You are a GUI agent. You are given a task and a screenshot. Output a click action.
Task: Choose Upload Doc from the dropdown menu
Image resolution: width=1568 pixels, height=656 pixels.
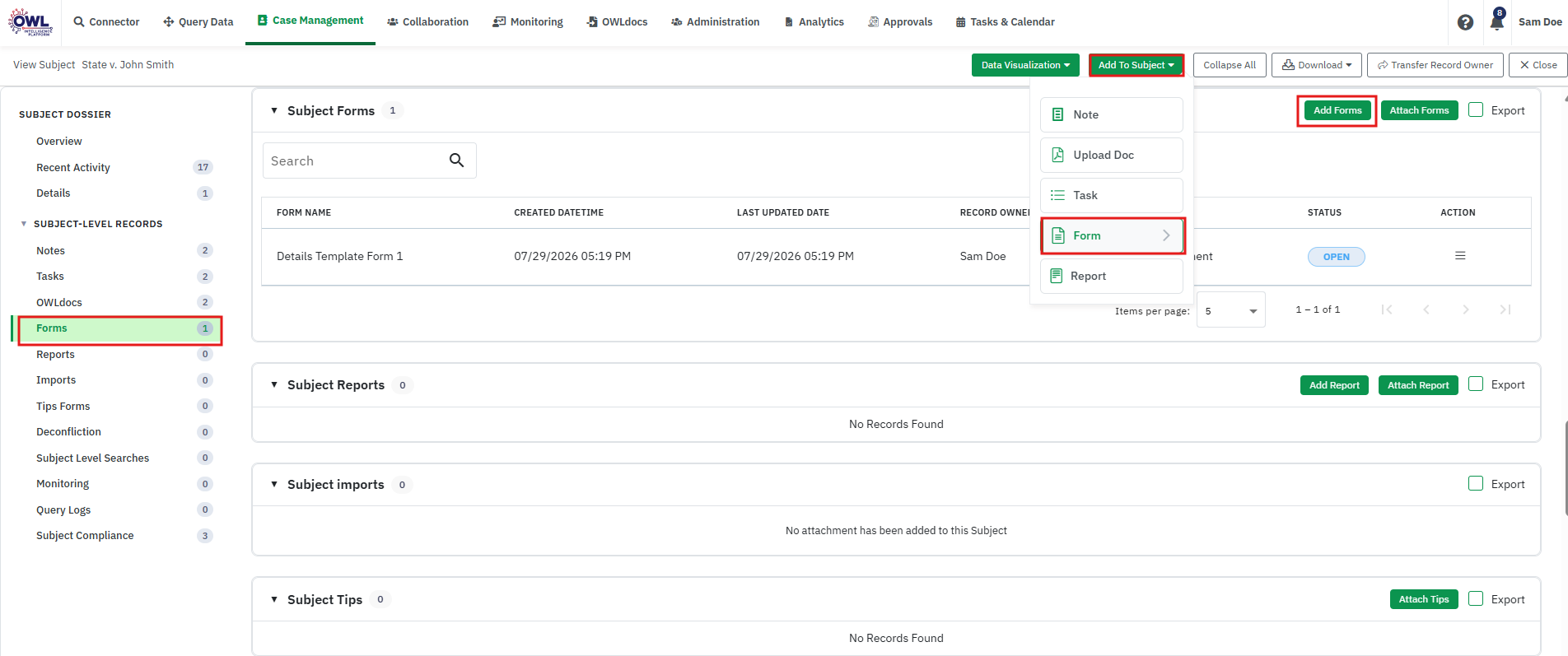1111,155
